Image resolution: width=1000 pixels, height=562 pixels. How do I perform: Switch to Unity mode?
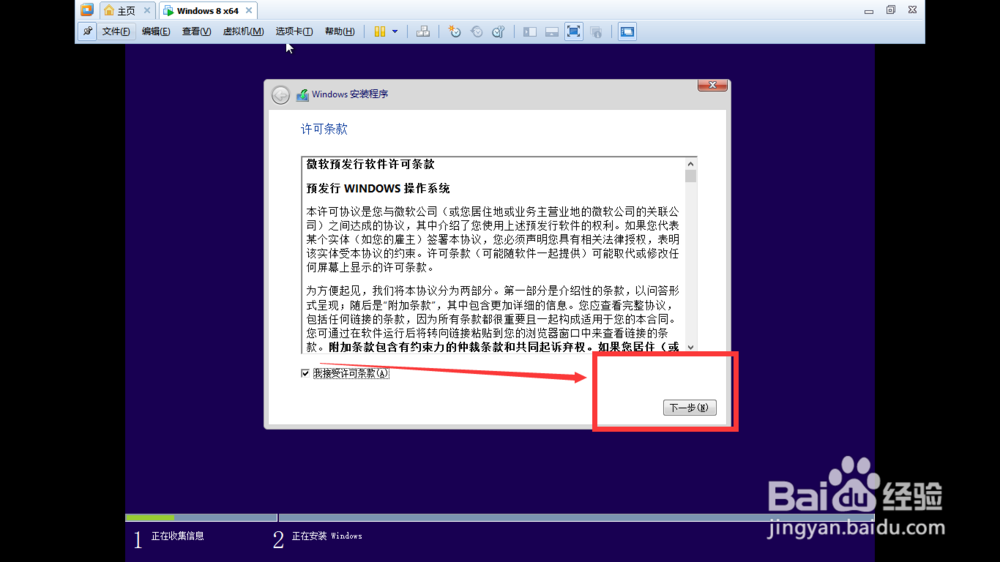coord(596,31)
